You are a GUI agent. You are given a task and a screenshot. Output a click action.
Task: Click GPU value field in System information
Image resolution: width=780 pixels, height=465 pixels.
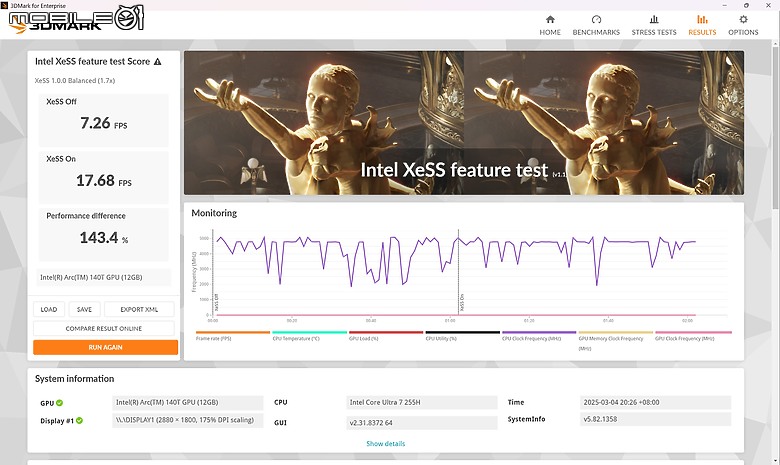(x=188, y=402)
